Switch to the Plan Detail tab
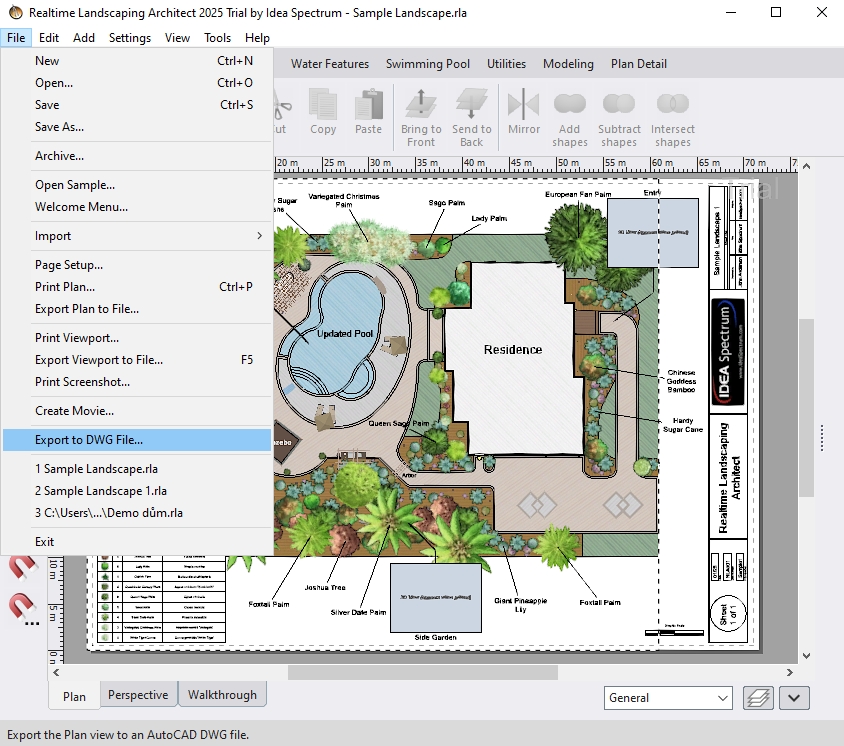This screenshot has width=844, height=746. click(x=639, y=64)
